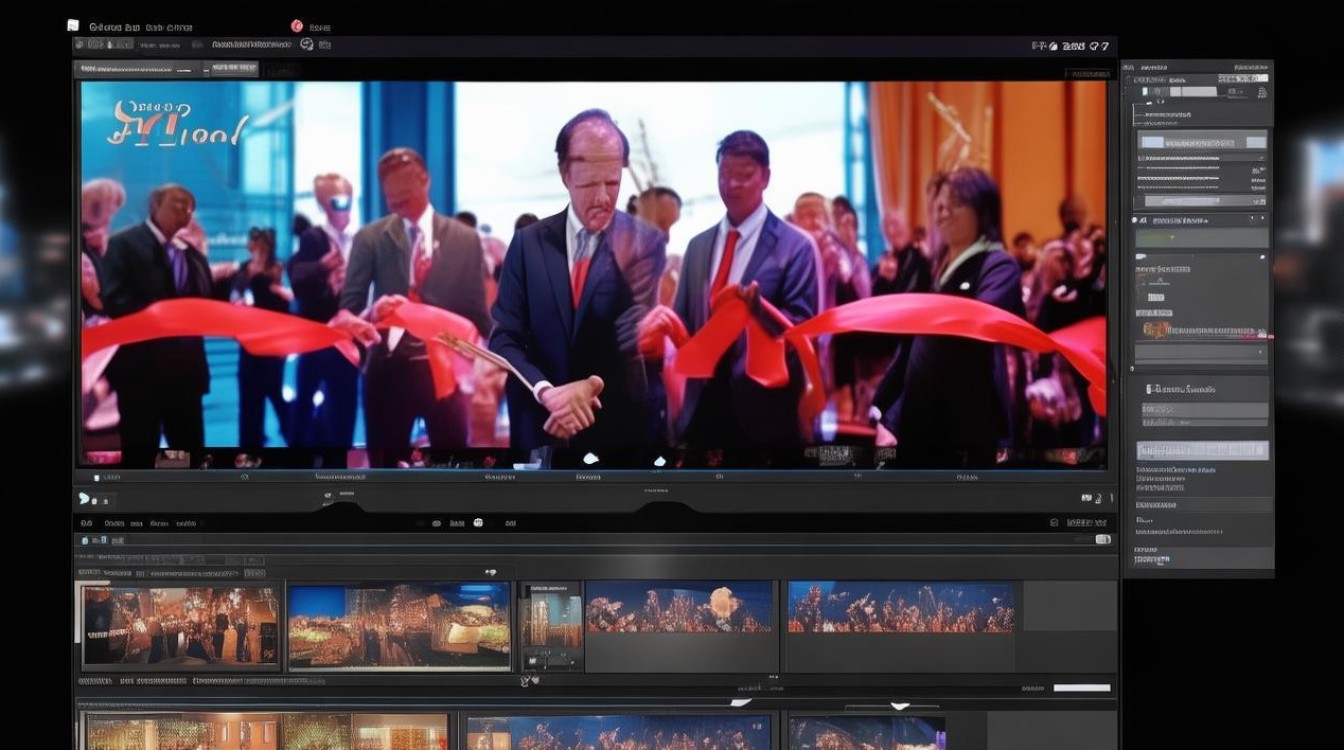Click the main ribbon-cutting video preview
Viewport: 1344px width, 750px height.
593,275
